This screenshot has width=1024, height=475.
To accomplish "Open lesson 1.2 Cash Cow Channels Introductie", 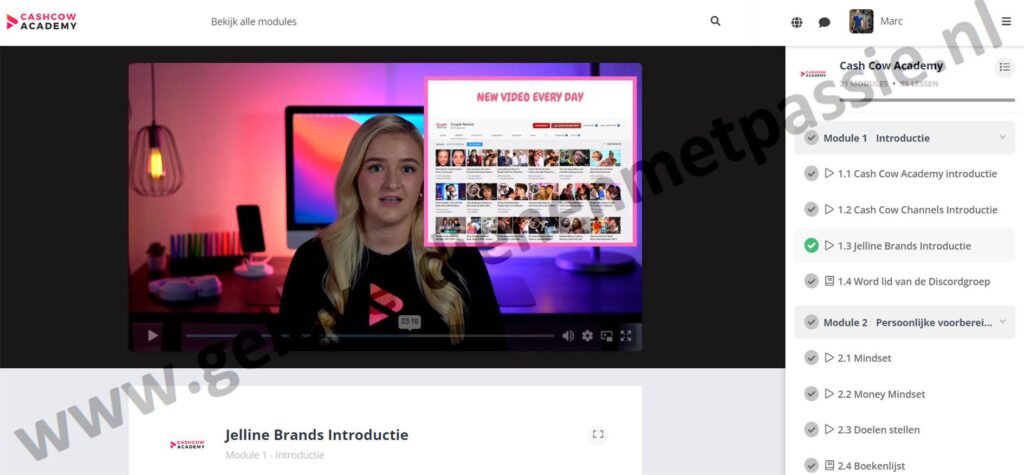I will pyautogui.click(x=917, y=210).
